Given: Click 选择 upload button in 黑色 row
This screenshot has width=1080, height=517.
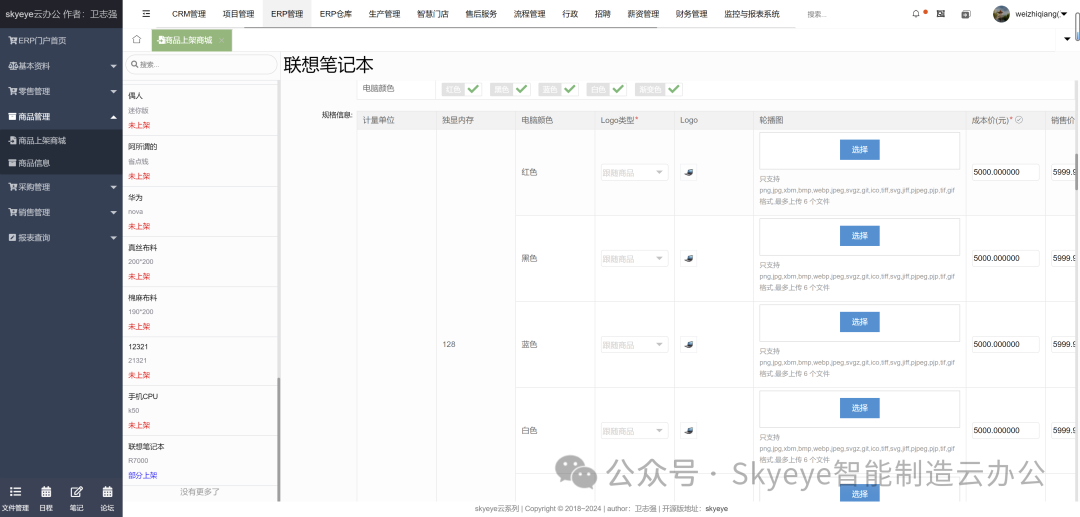Looking at the screenshot, I should [x=860, y=235].
